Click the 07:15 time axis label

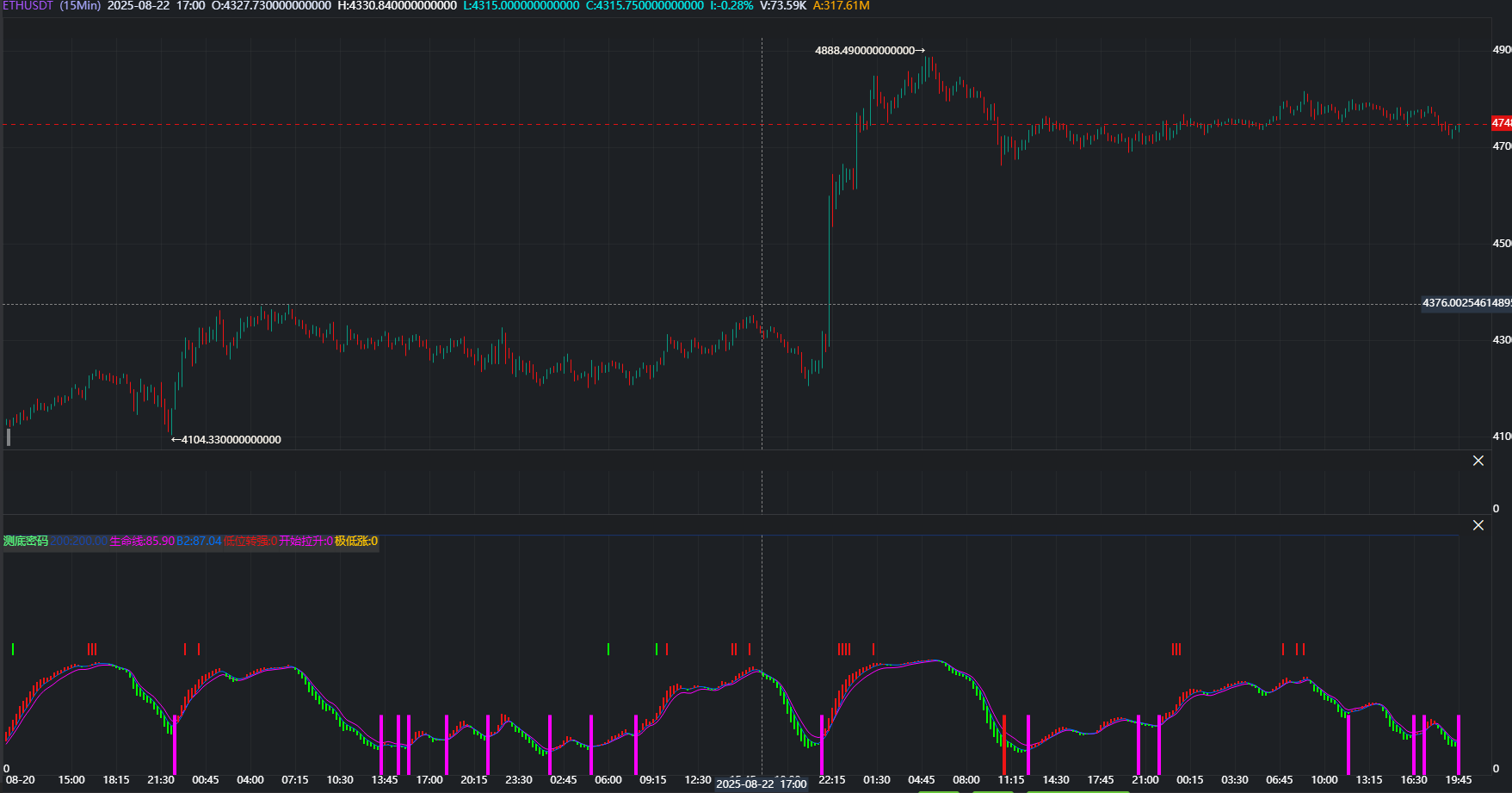coord(295,780)
